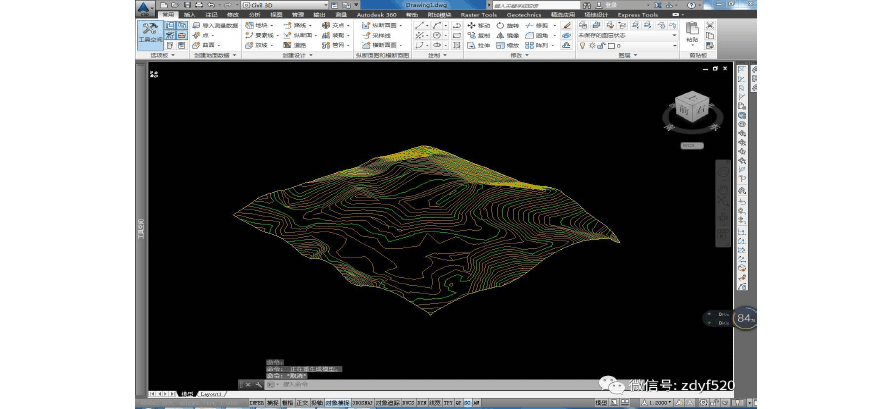The height and width of the screenshot is (409, 893).
Task: Select the Move (移动) tool
Action: point(479,25)
